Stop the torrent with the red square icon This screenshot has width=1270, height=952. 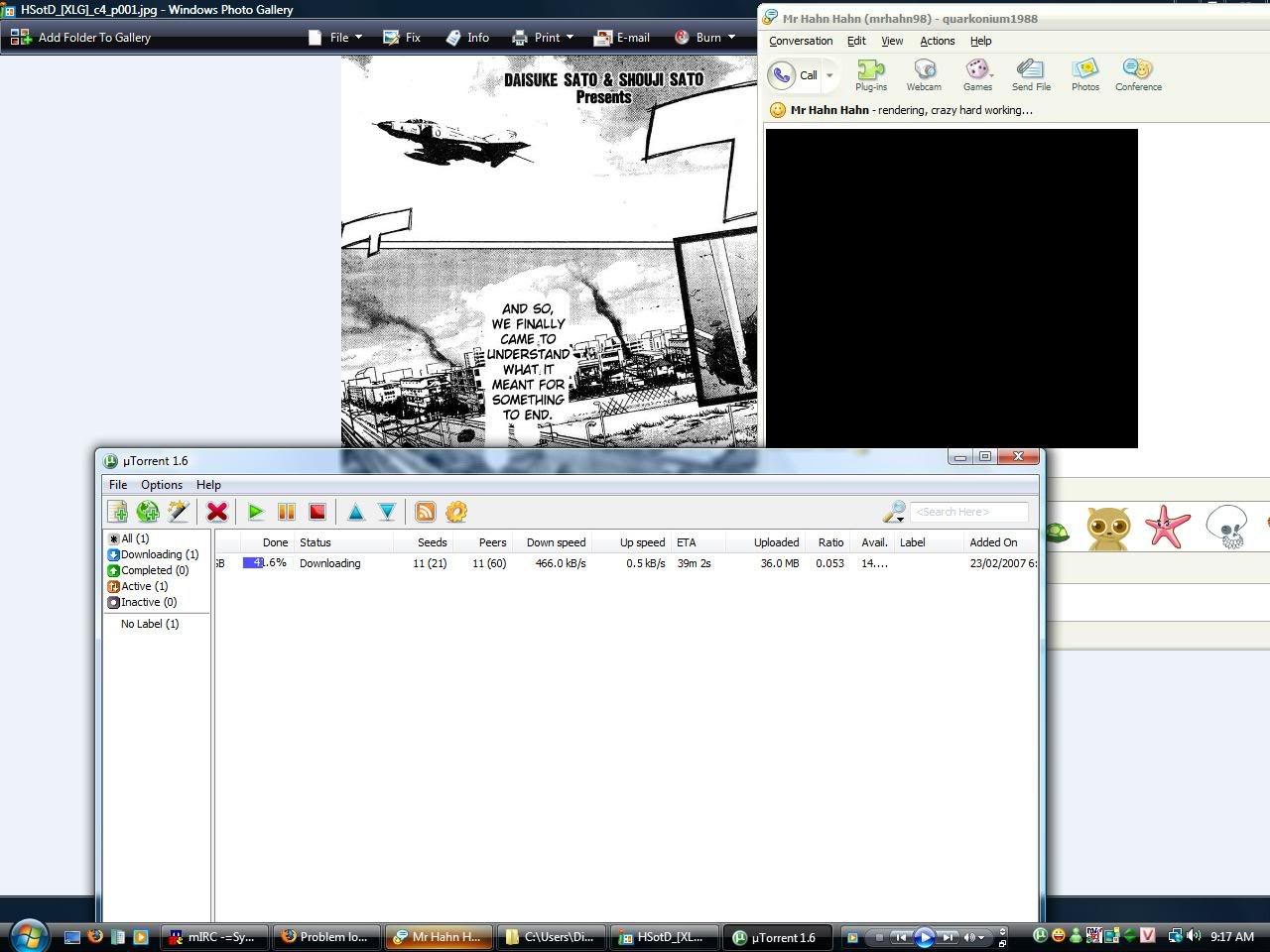click(x=317, y=512)
